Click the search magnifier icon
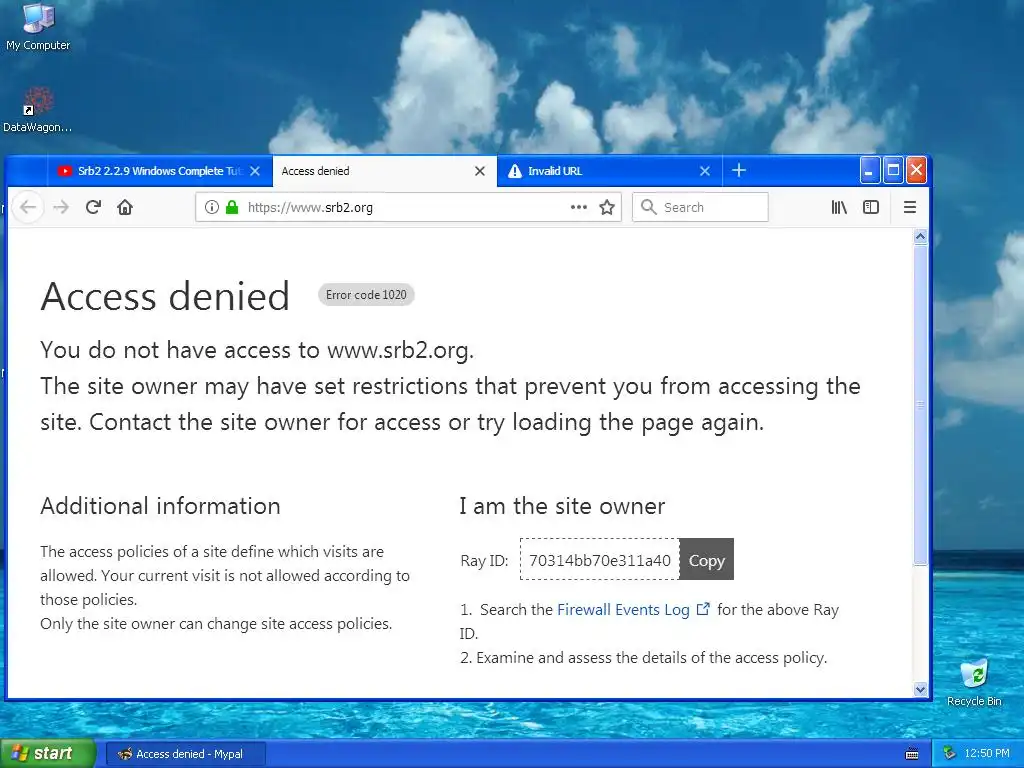 click(x=648, y=207)
